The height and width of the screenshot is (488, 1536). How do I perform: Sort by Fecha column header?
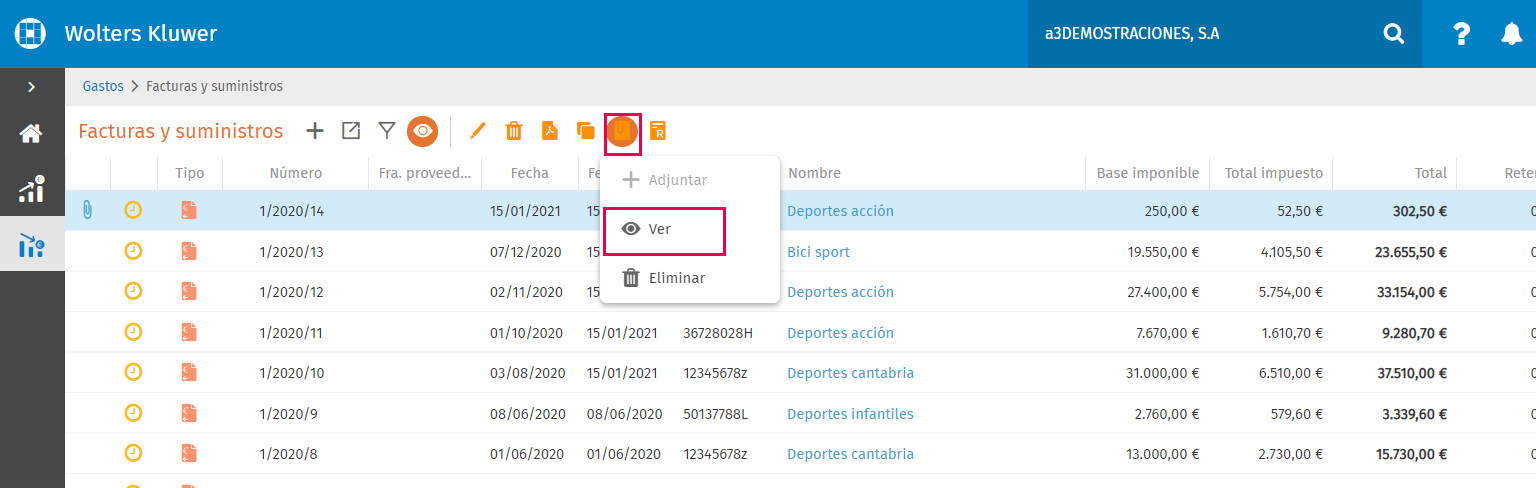click(529, 173)
